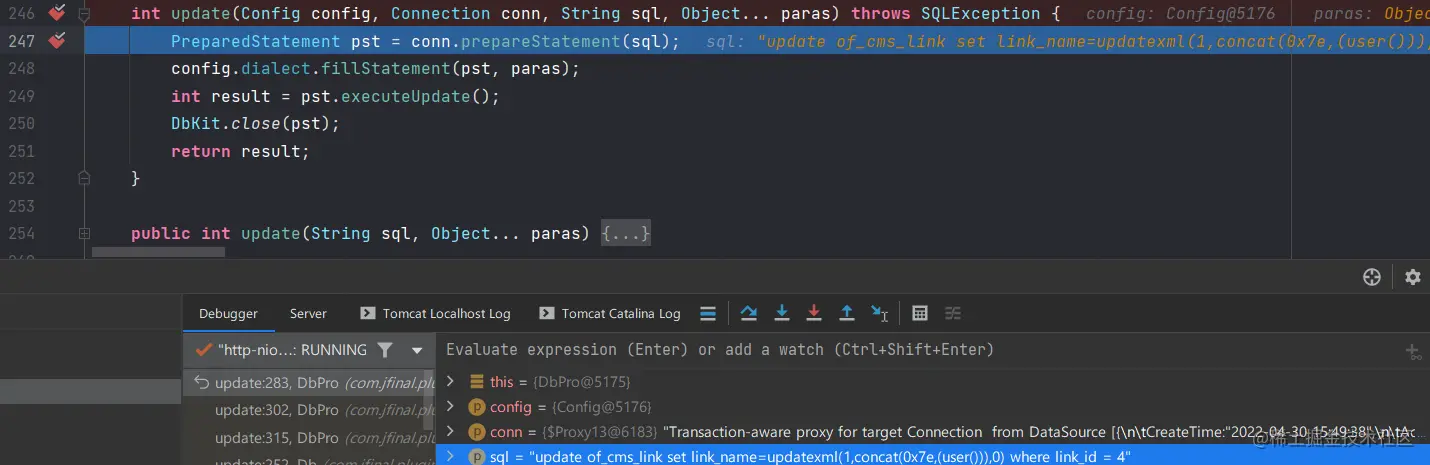
Task: Click the Show Execution Point icon
Action: (708, 313)
